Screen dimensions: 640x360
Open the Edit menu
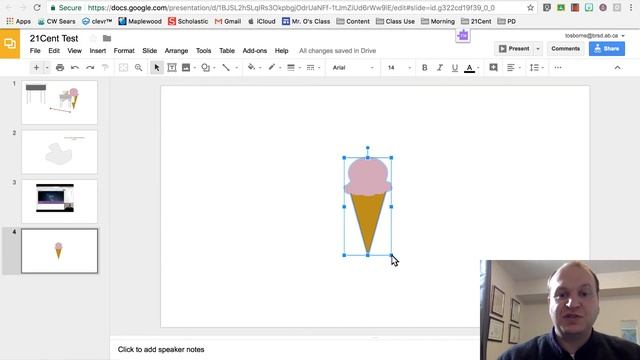tap(54, 51)
